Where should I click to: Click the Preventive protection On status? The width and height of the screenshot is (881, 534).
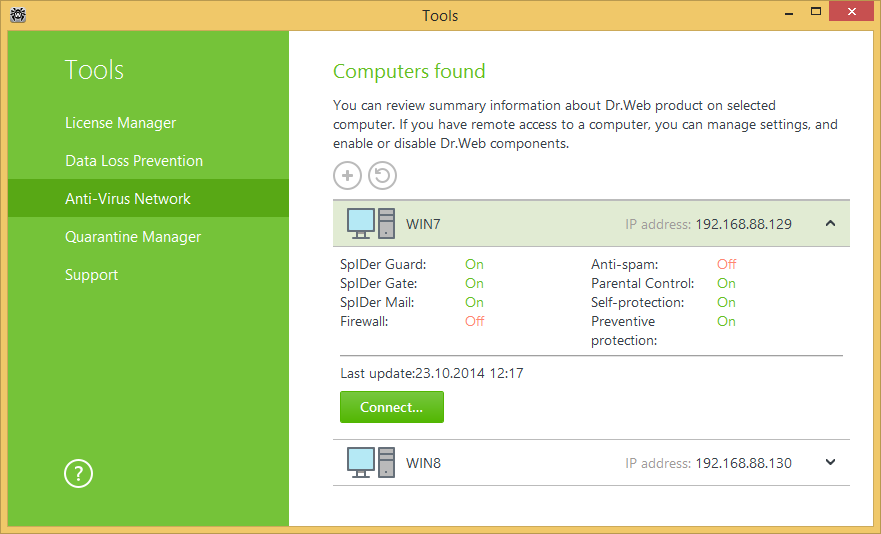(x=726, y=322)
